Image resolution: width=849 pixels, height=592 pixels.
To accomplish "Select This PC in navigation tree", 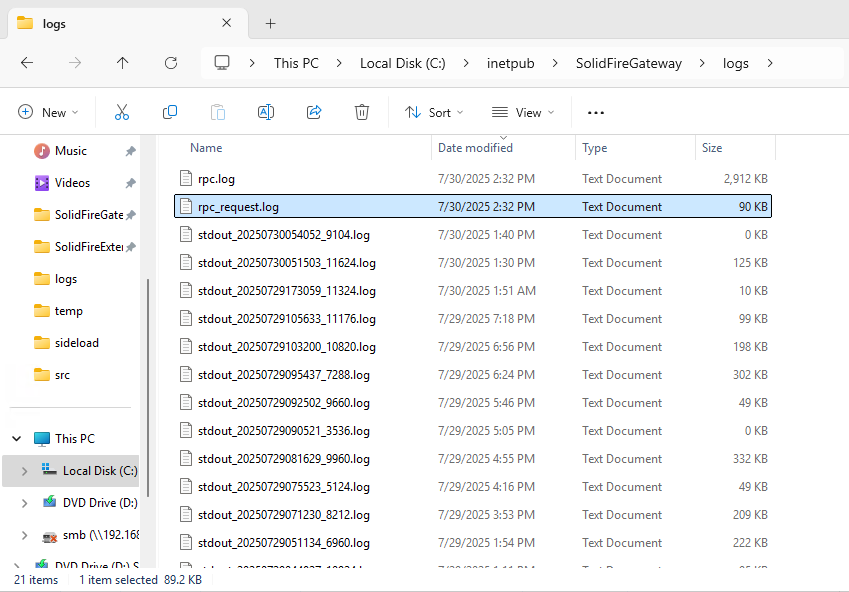I will tap(75, 438).
